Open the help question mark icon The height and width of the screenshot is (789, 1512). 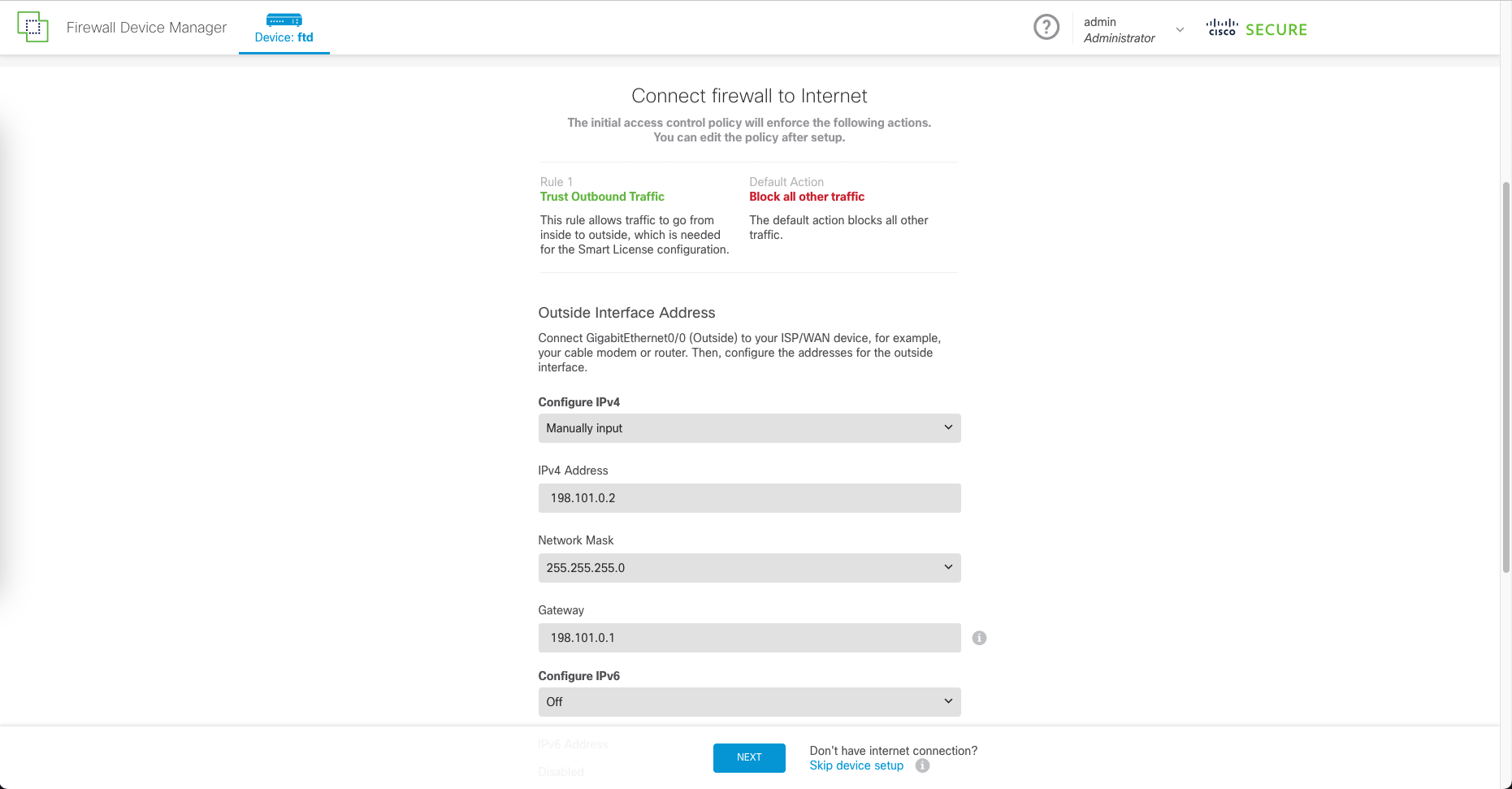click(x=1046, y=28)
